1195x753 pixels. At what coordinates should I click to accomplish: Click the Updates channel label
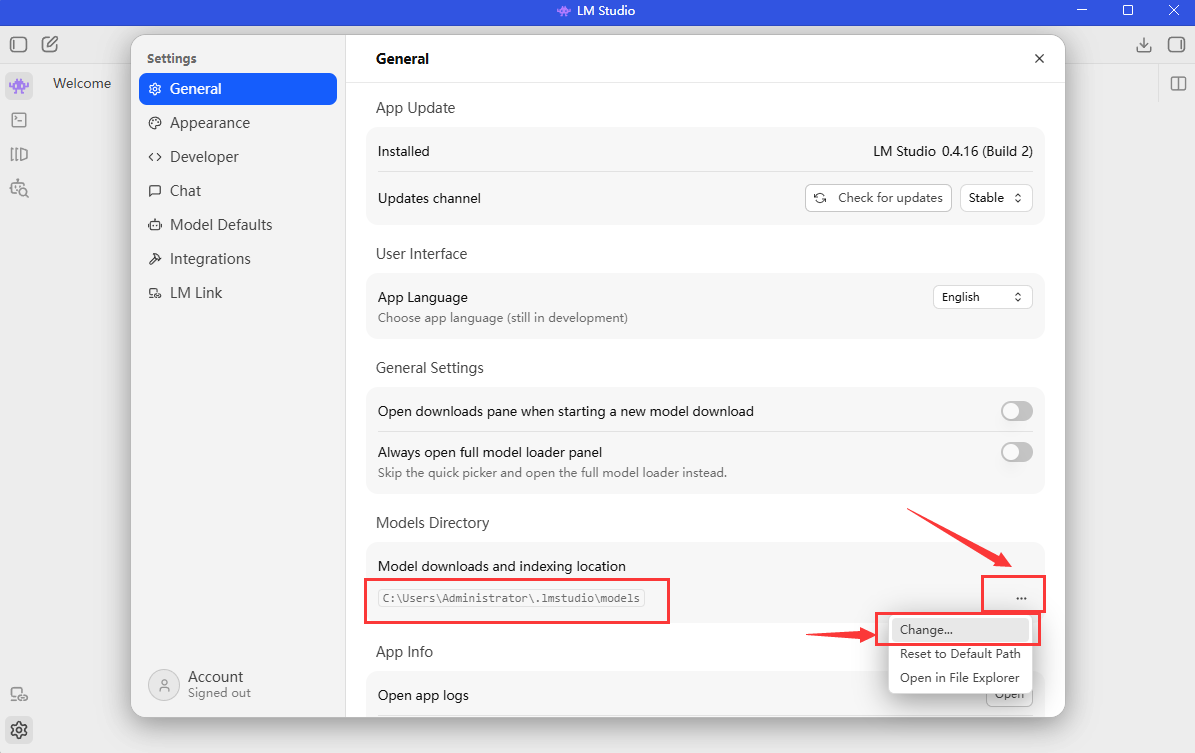[429, 198]
